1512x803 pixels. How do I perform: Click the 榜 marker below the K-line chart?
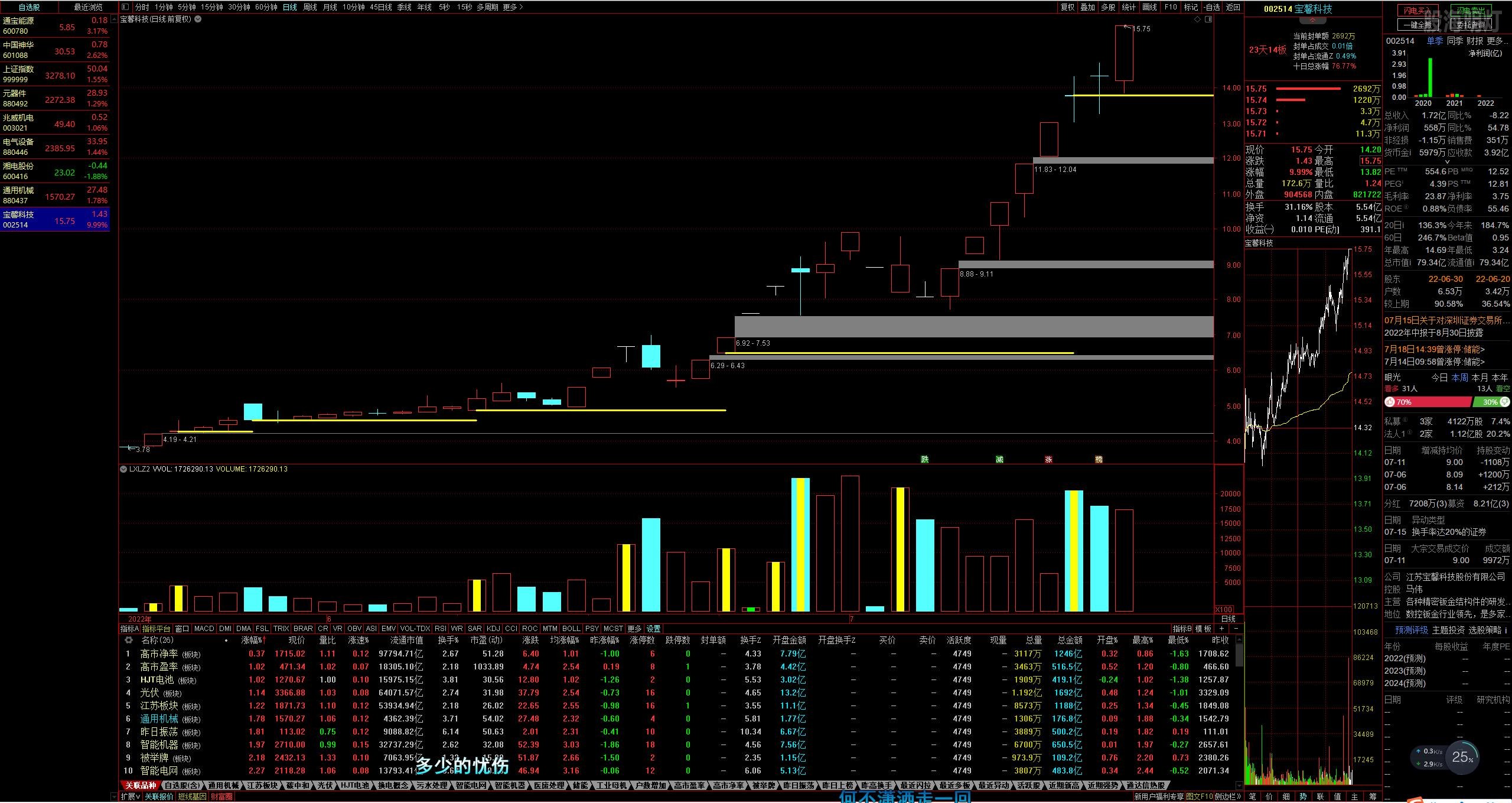point(1099,459)
